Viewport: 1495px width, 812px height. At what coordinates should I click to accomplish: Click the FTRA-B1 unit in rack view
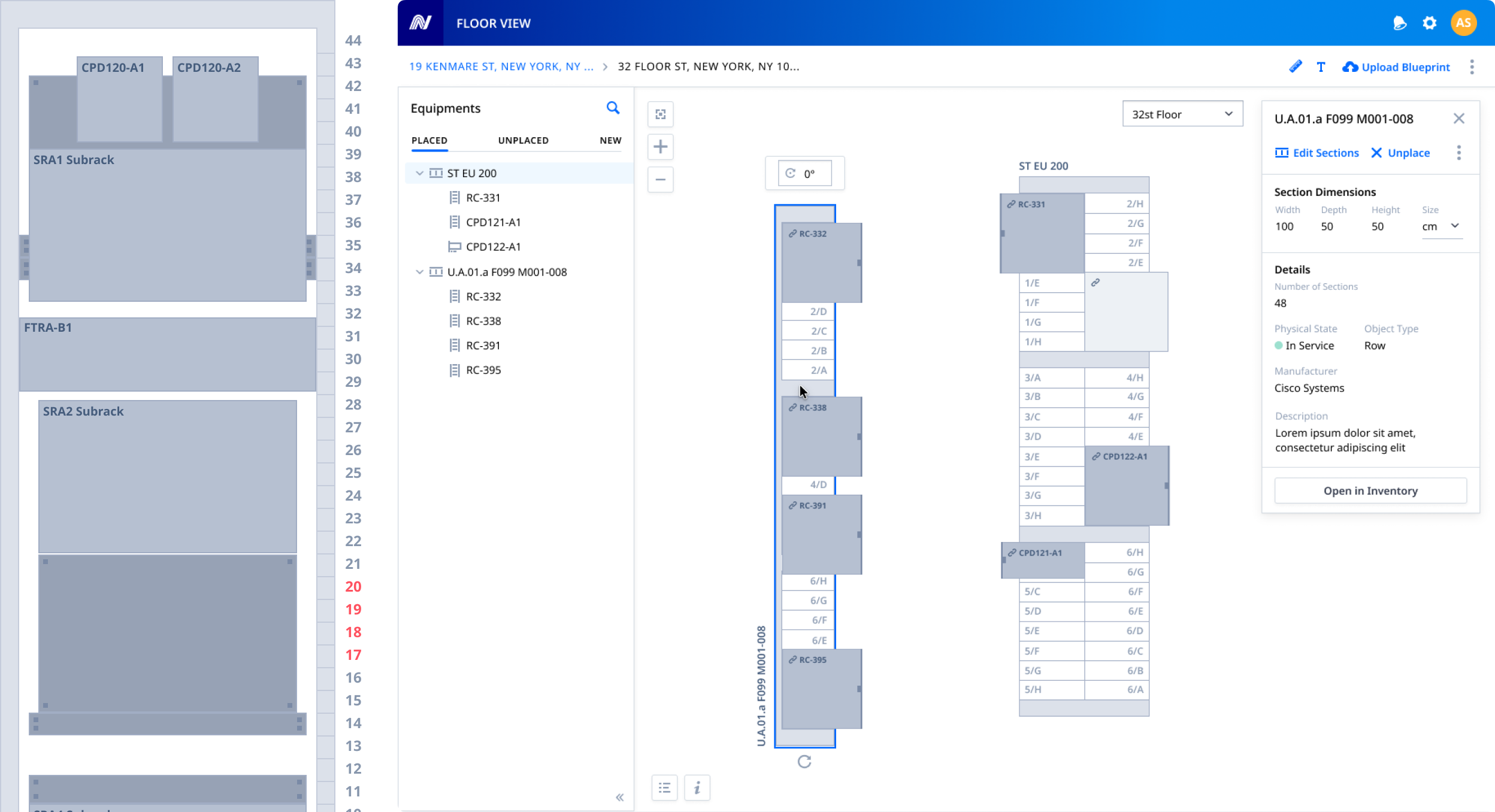point(168,354)
